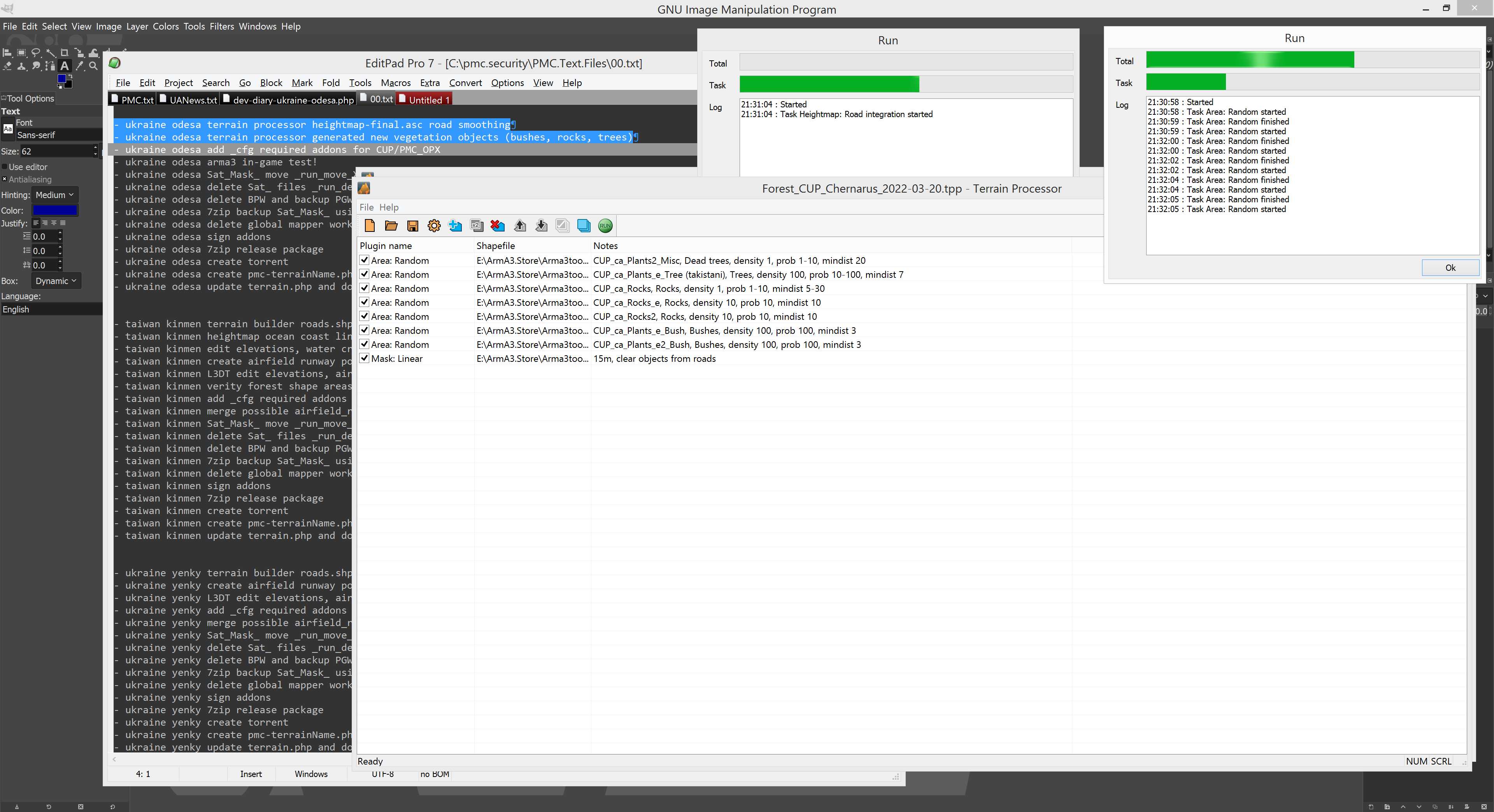Select the Rectangle Select tool in GIMP
The height and width of the screenshot is (812, 1494).
21,53
